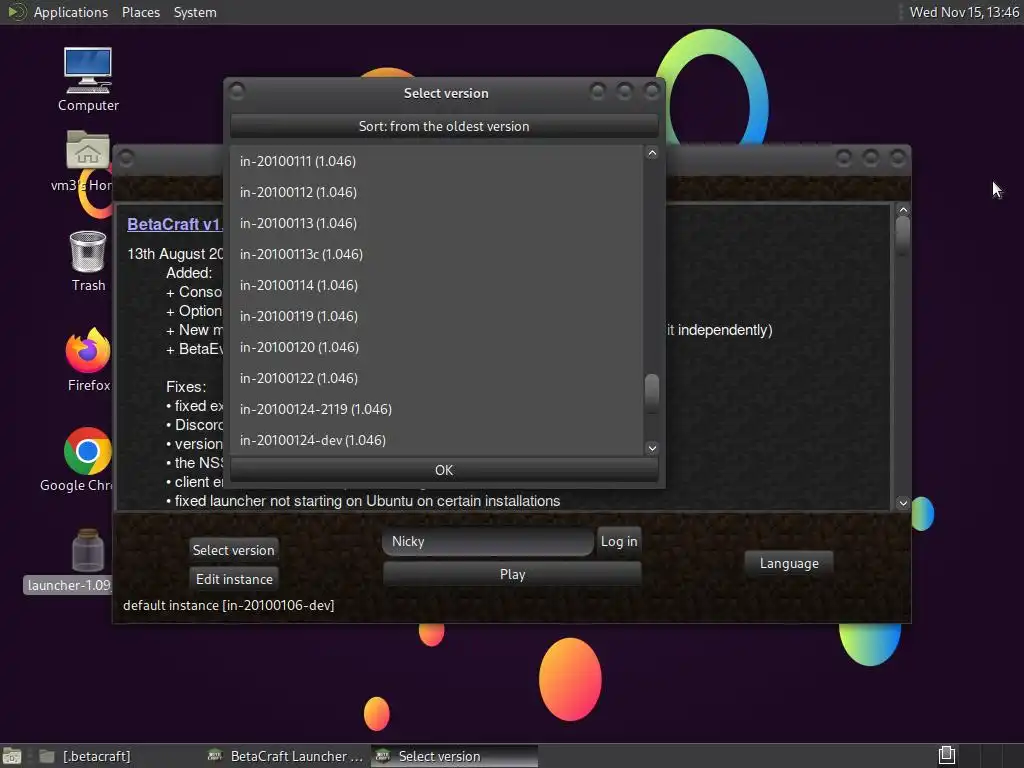
Task: Open the System menu
Action: click(x=195, y=12)
